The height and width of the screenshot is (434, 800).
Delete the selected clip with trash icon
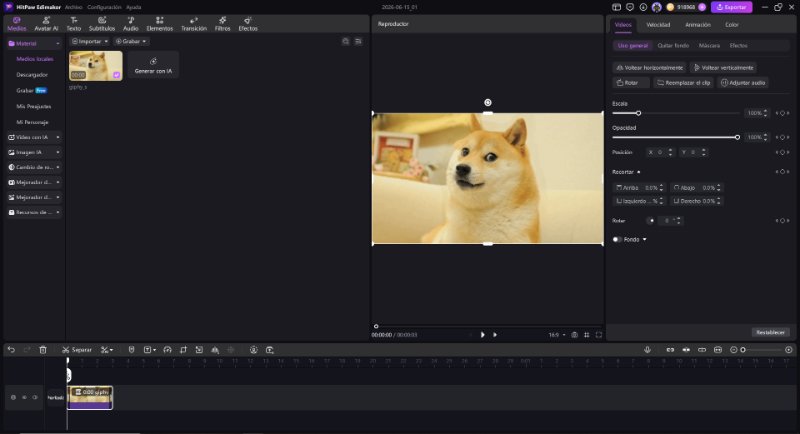[43, 350]
